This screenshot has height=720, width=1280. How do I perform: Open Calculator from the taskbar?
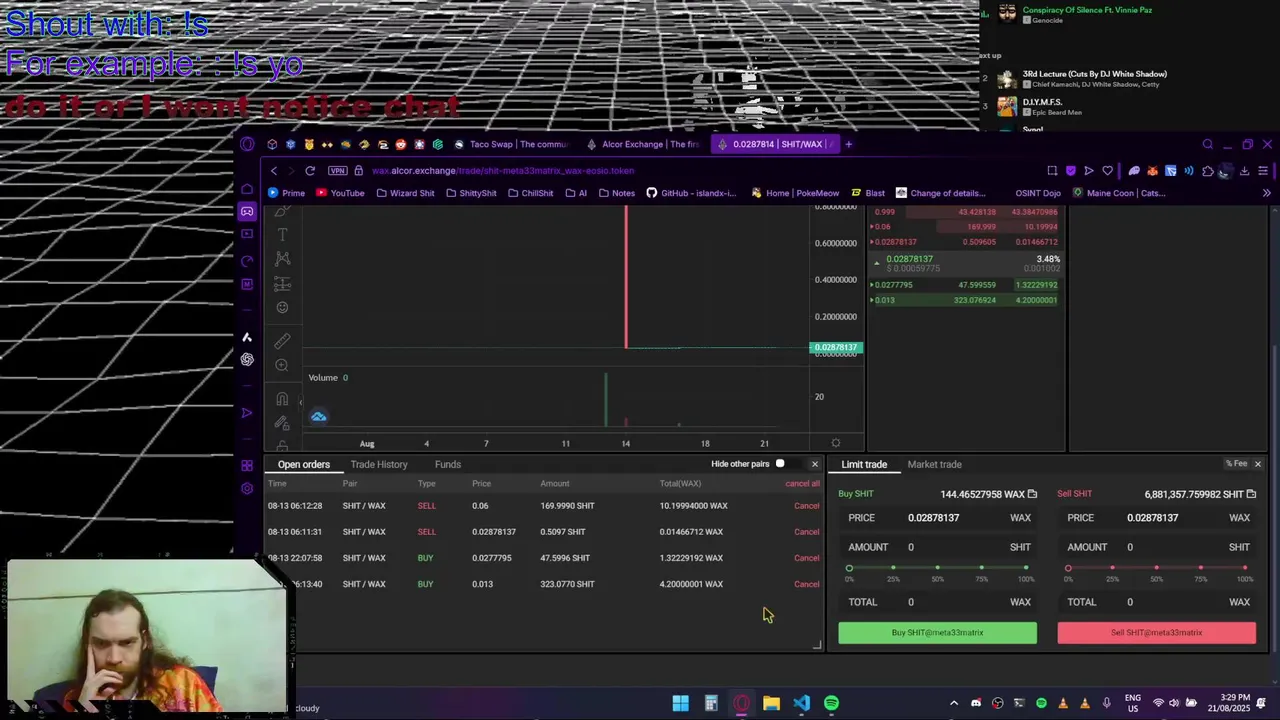click(711, 703)
